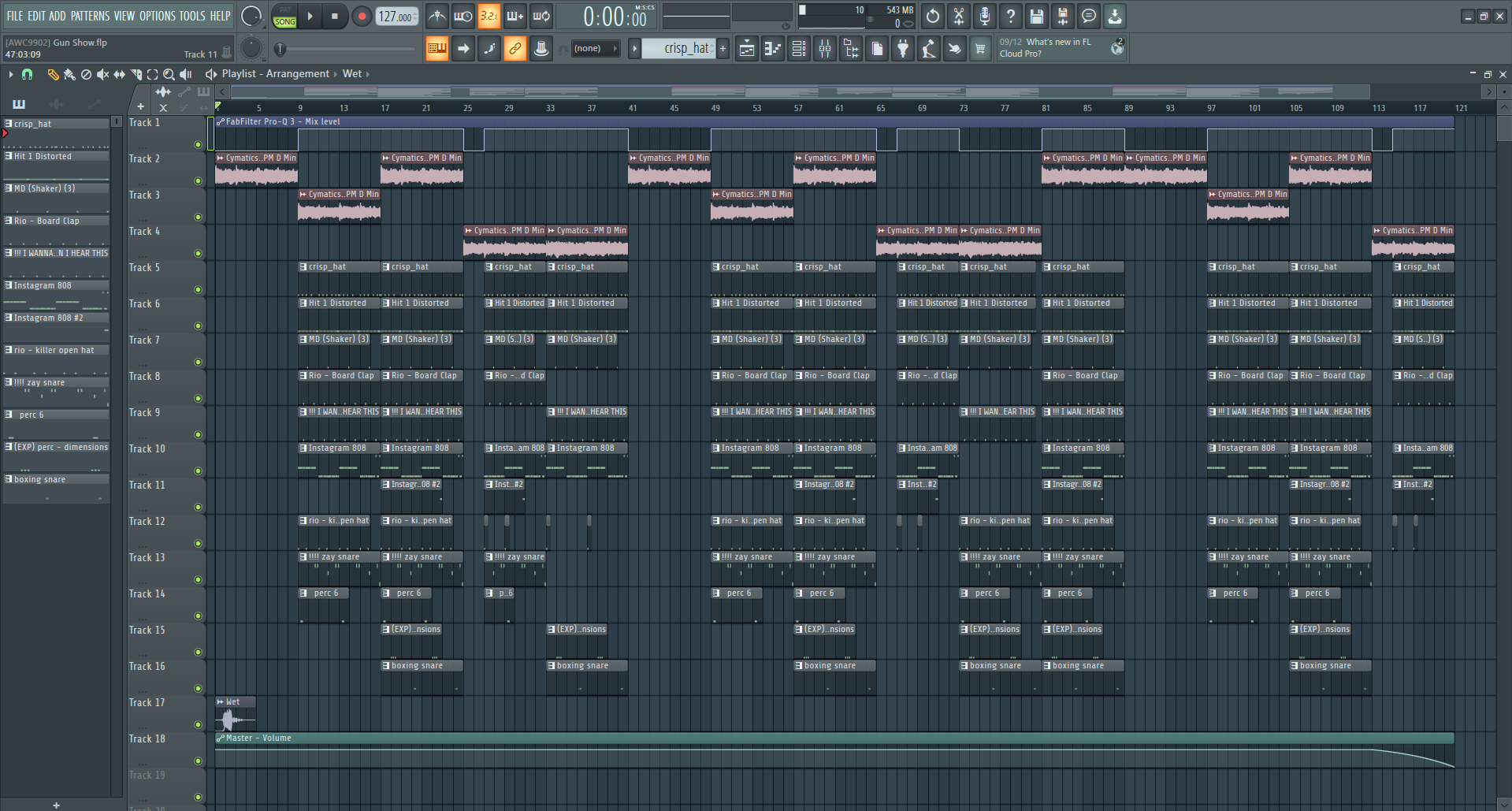Select the Slice tool in playlist
1512x811 pixels.
click(x=136, y=74)
